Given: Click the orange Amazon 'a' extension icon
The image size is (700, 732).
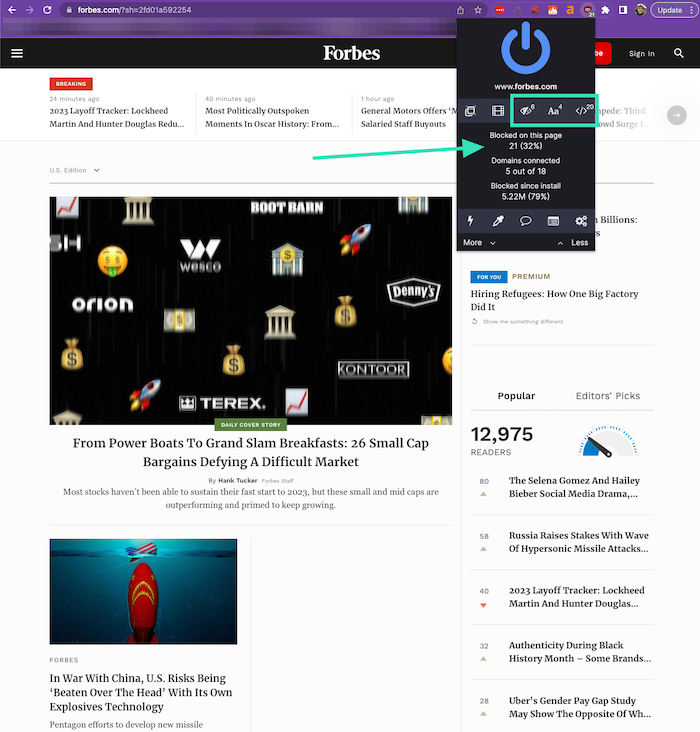Looking at the screenshot, I should [x=570, y=10].
